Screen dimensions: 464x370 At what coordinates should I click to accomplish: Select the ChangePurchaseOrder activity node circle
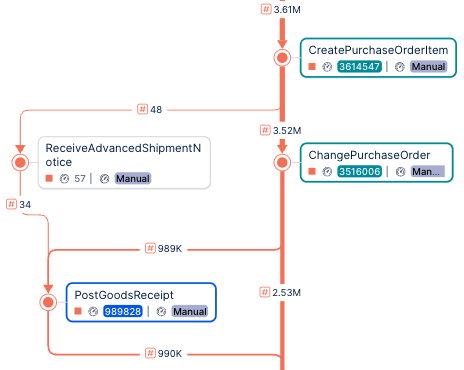(282, 163)
